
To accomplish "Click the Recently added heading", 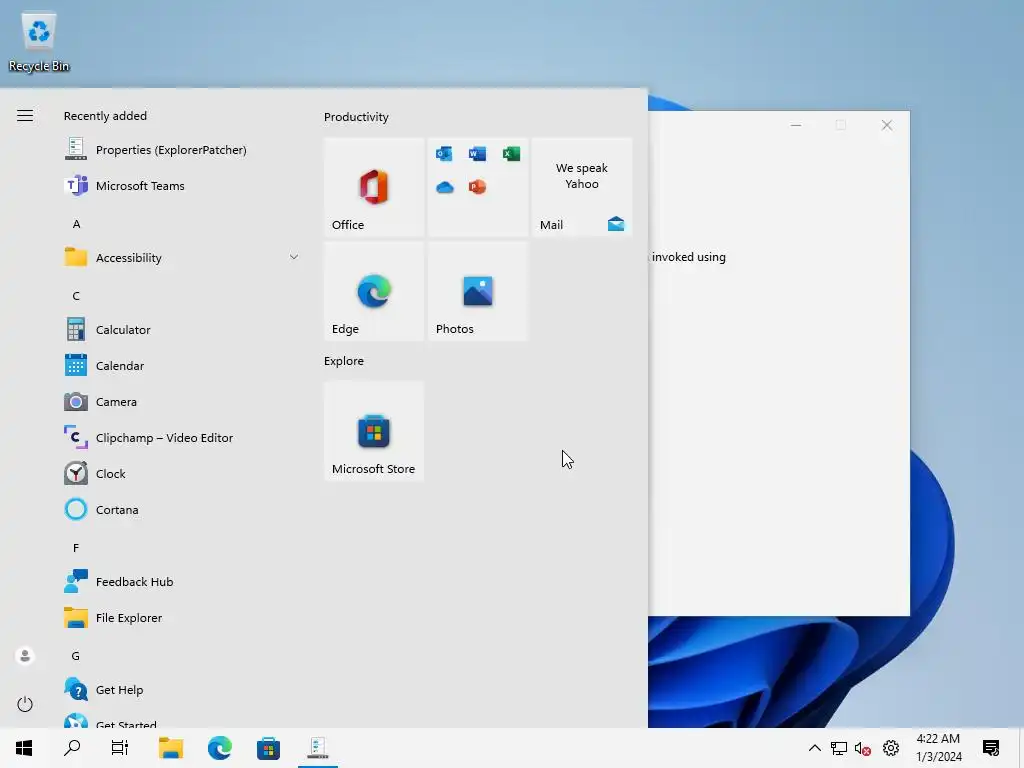I will (x=105, y=116).
